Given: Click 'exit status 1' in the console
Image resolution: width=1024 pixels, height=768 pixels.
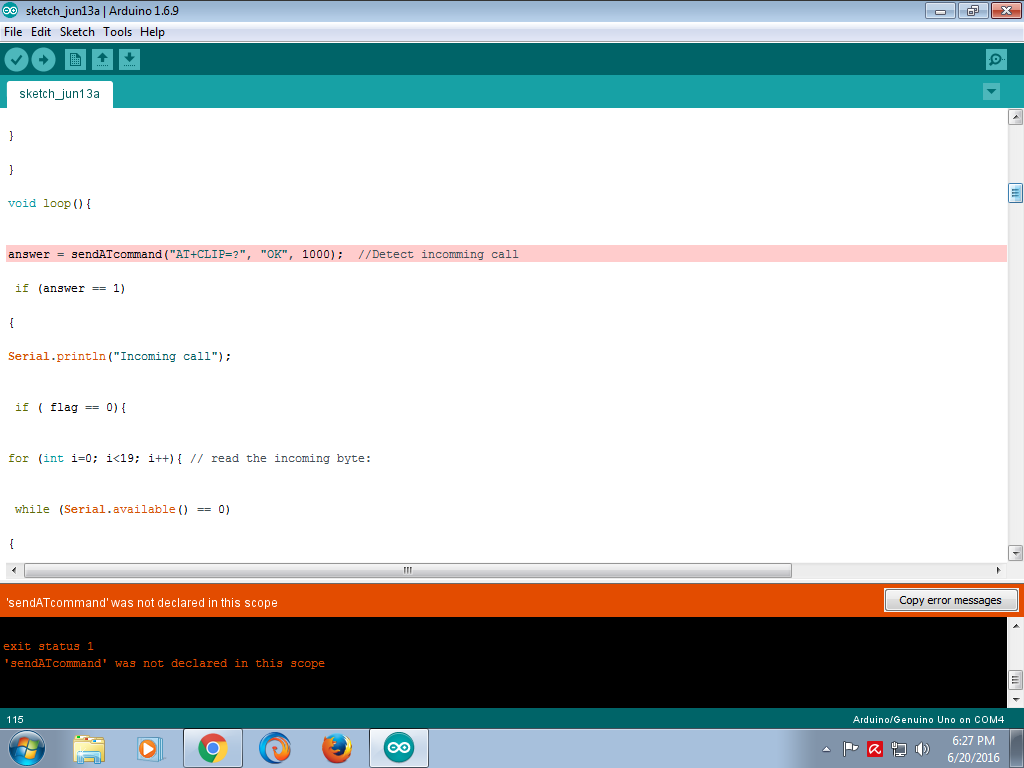Looking at the screenshot, I should pos(48,646).
